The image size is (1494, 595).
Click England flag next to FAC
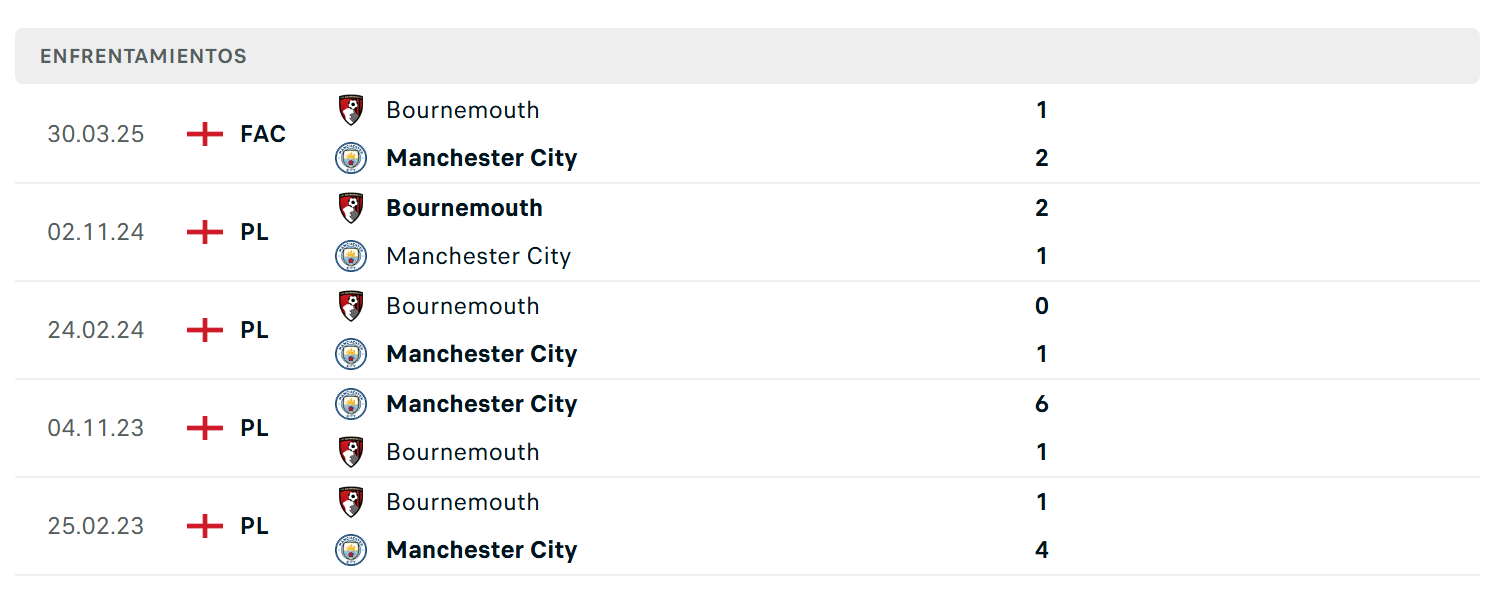pyautogui.click(x=205, y=134)
